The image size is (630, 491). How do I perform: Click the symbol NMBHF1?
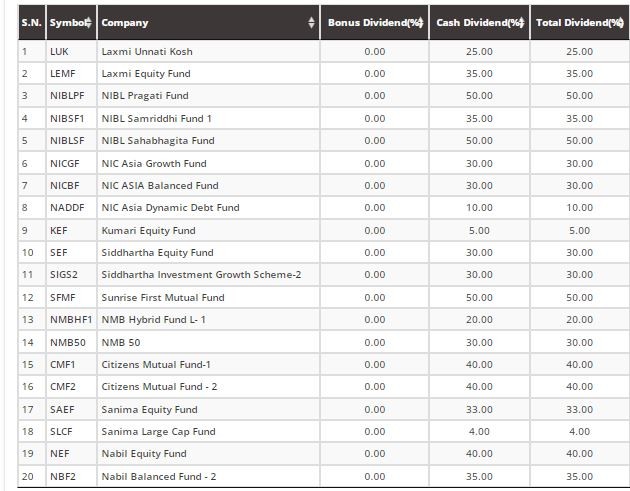[71, 320]
